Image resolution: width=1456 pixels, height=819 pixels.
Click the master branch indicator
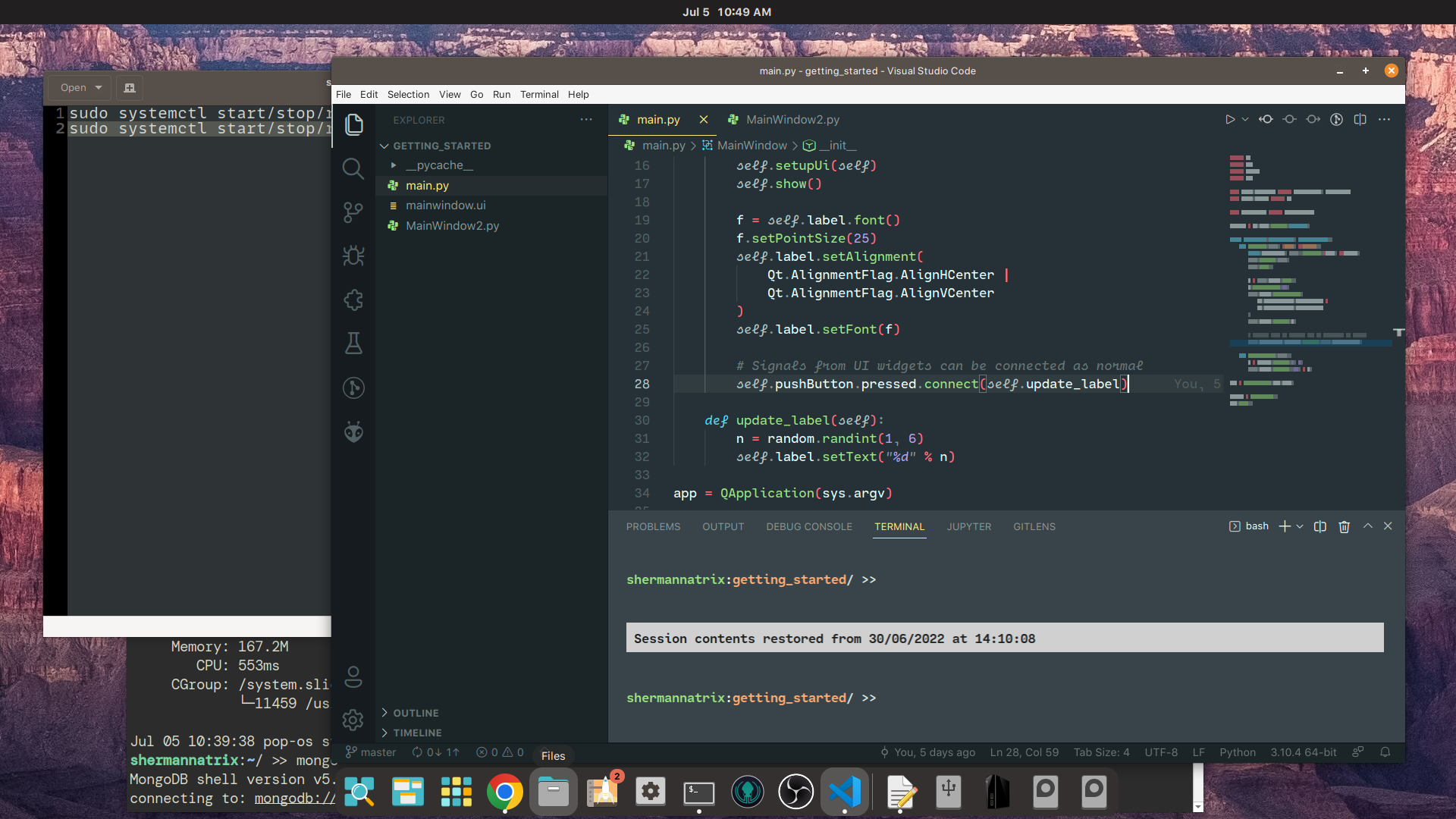pos(372,752)
